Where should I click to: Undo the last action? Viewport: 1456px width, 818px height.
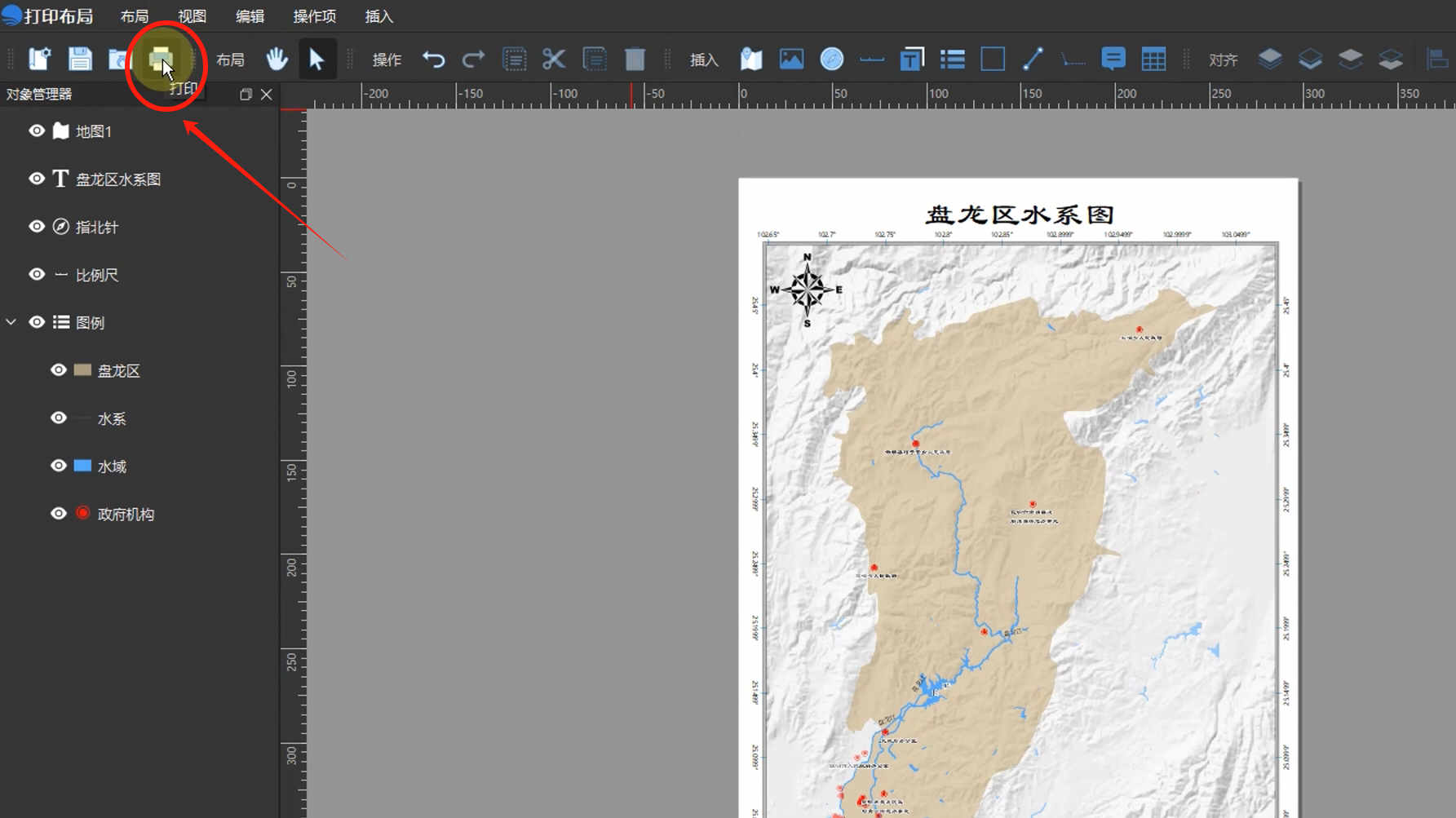click(434, 60)
